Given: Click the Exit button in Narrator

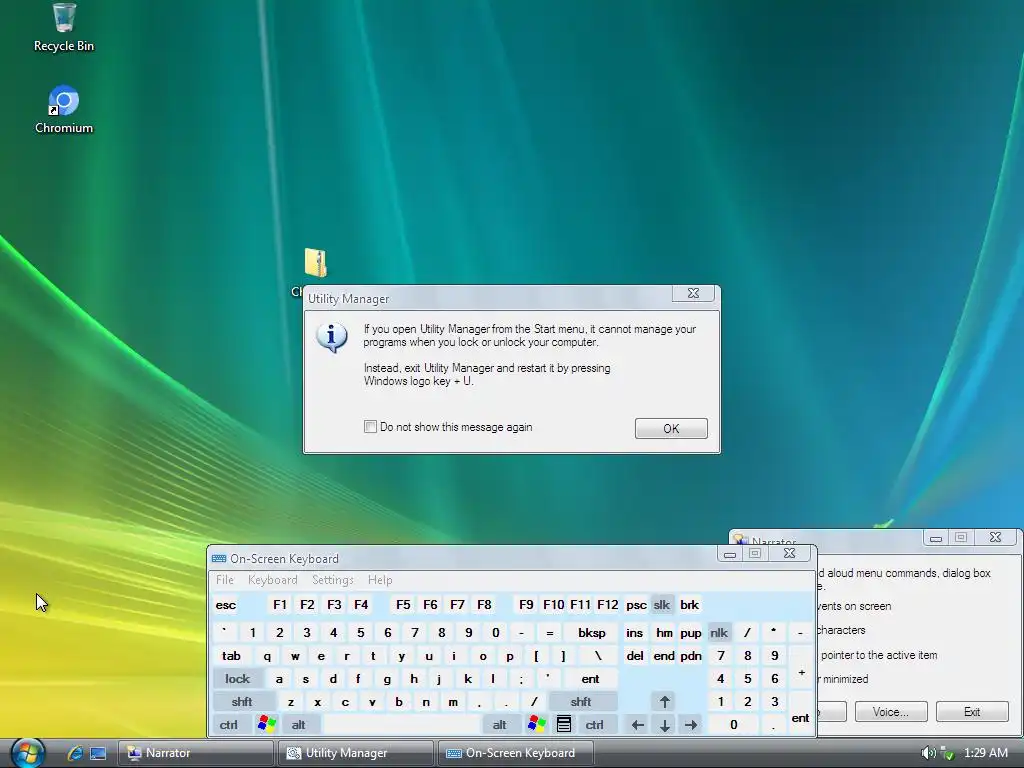Looking at the screenshot, I should (972, 711).
